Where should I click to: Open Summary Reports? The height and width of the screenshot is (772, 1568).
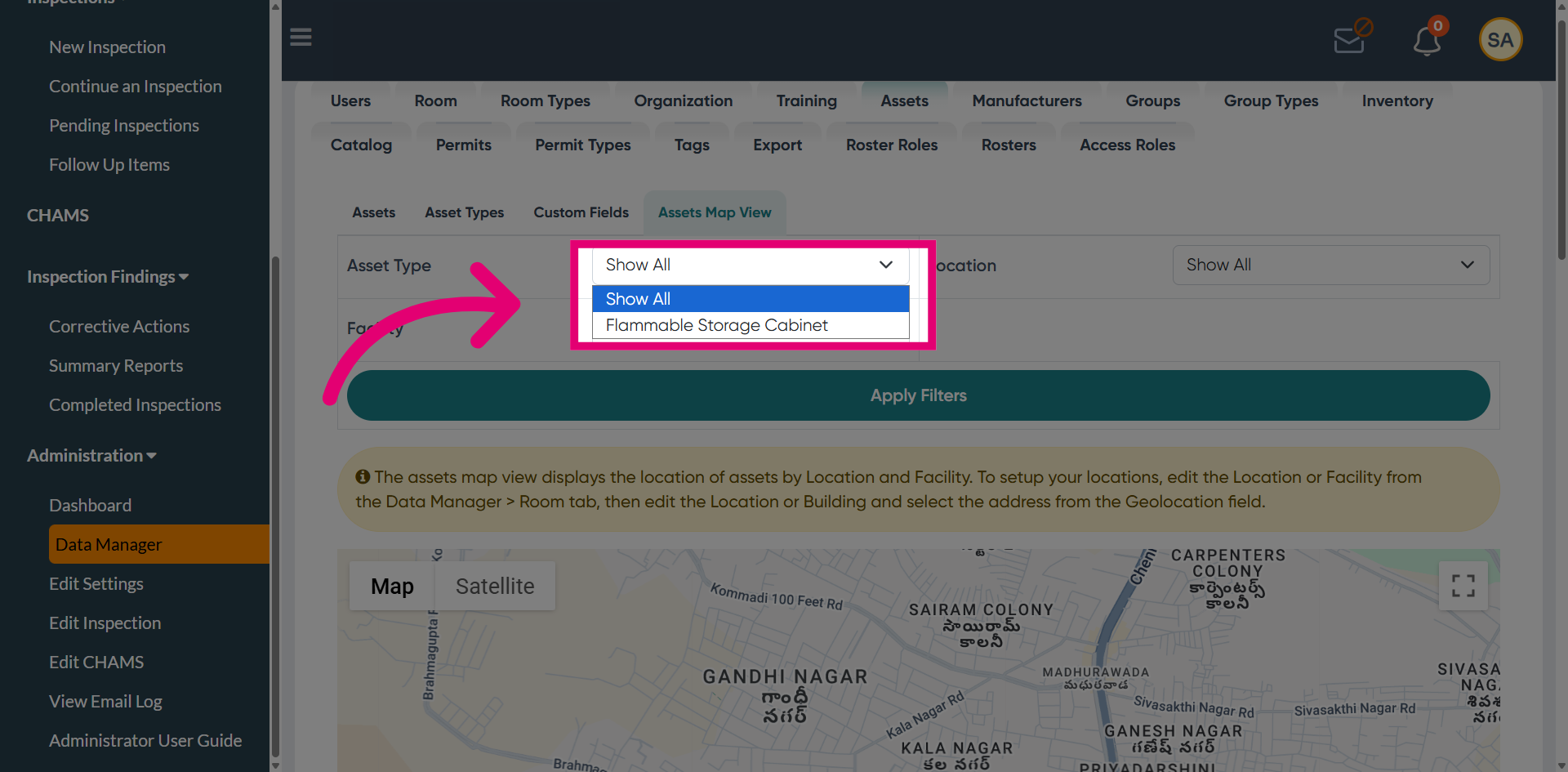116,366
